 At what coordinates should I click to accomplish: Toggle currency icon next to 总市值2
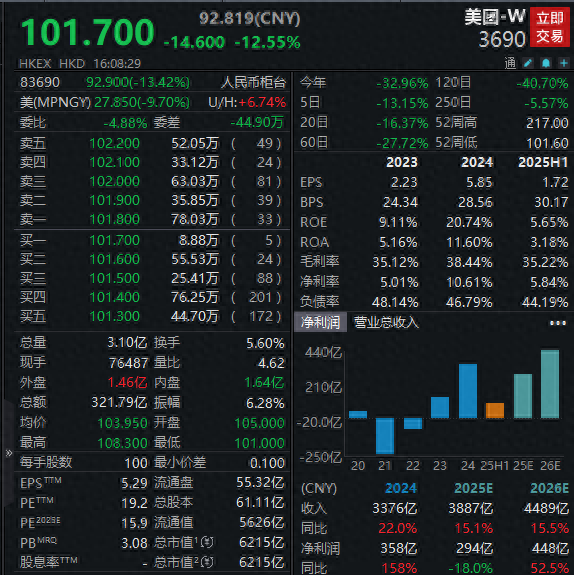pos(207,561)
